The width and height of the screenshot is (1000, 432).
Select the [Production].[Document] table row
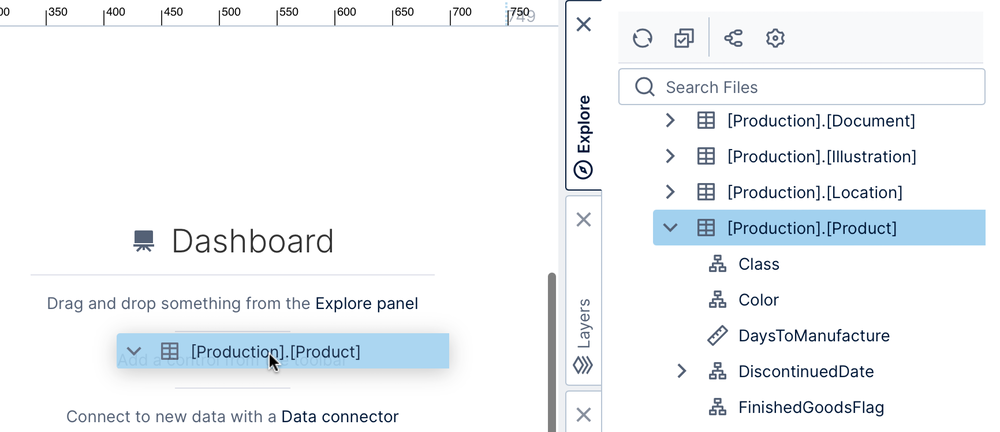tap(820, 121)
